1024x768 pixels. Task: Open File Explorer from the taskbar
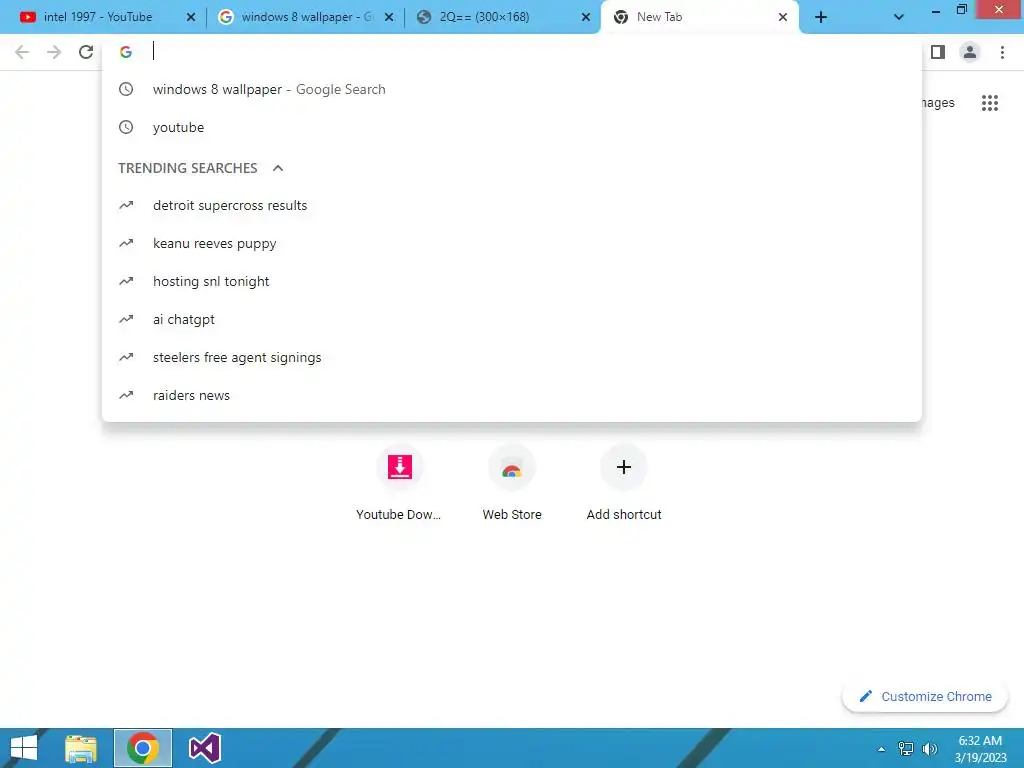click(81, 748)
